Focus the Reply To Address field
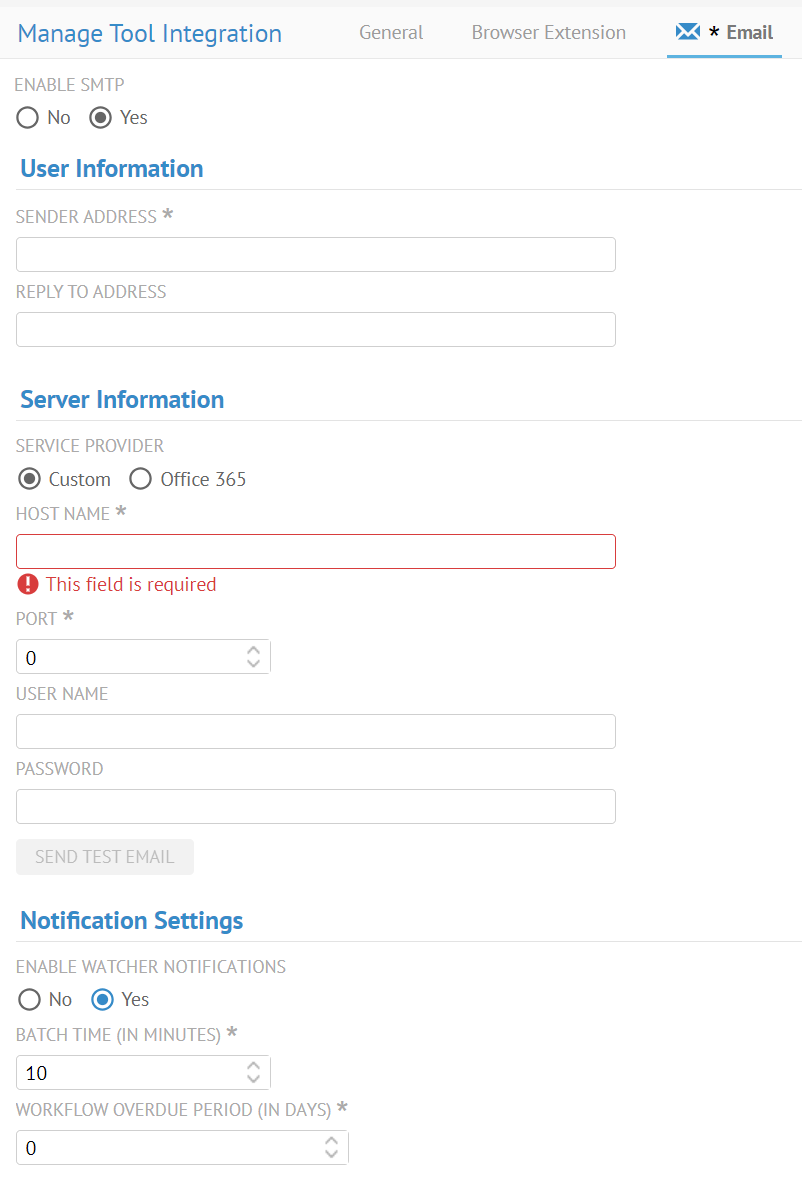The image size is (802, 1177). pyautogui.click(x=315, y=330)
